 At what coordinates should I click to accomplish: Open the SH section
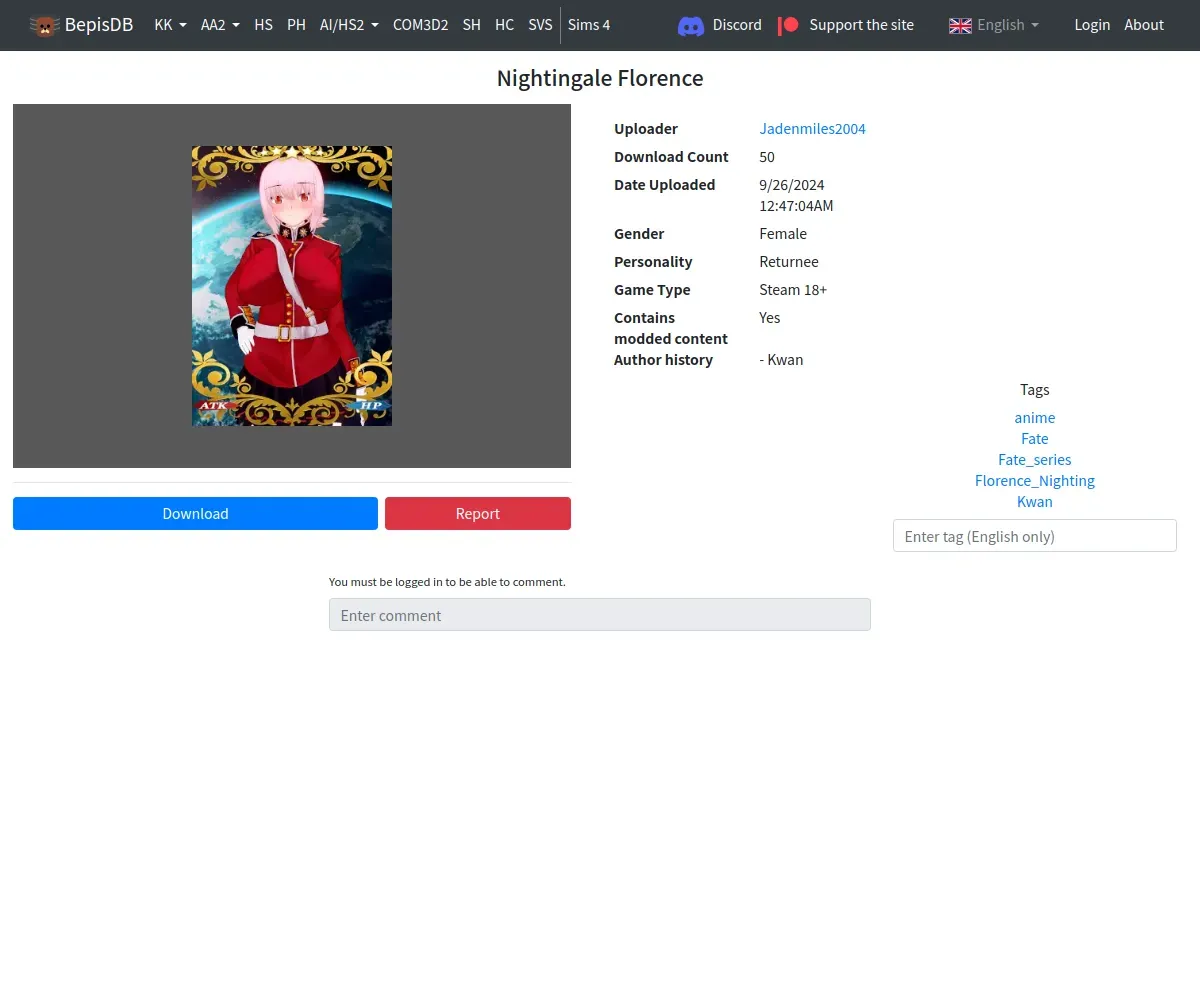[x=471, y=25]
